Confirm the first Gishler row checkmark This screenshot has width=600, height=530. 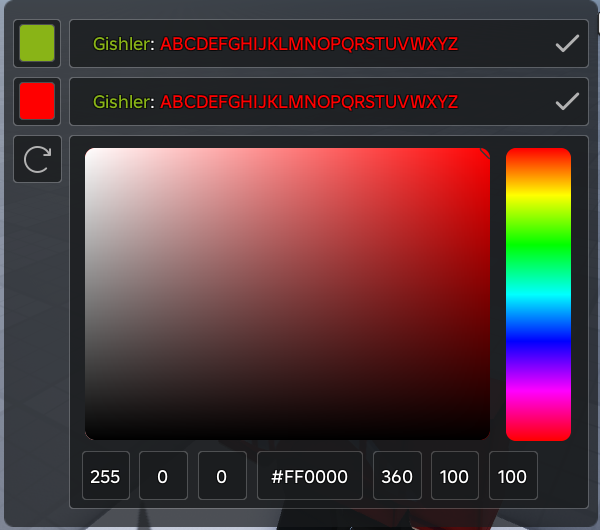tap(567, 43)
